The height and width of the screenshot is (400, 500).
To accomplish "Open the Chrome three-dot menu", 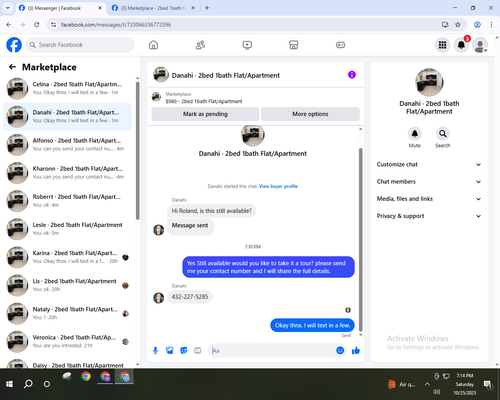I will click(x=491, y=24).
